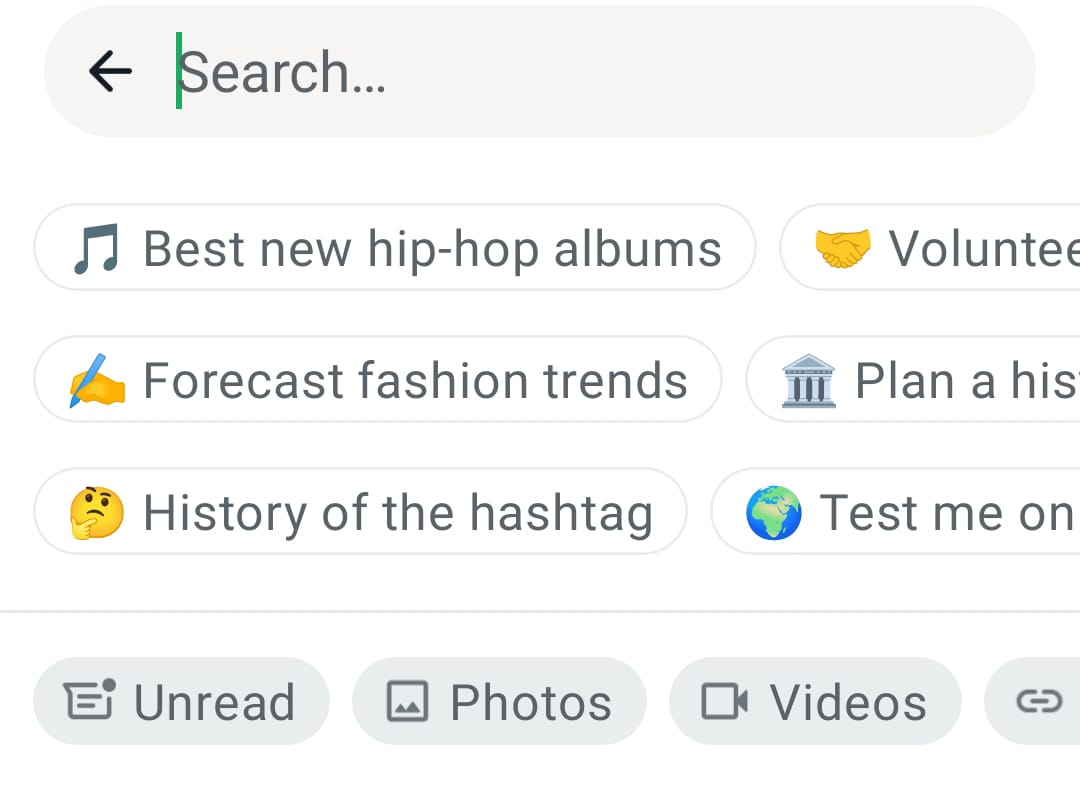
Task: Tap the classical building emoji icon
Action: (x=808, y=381)
